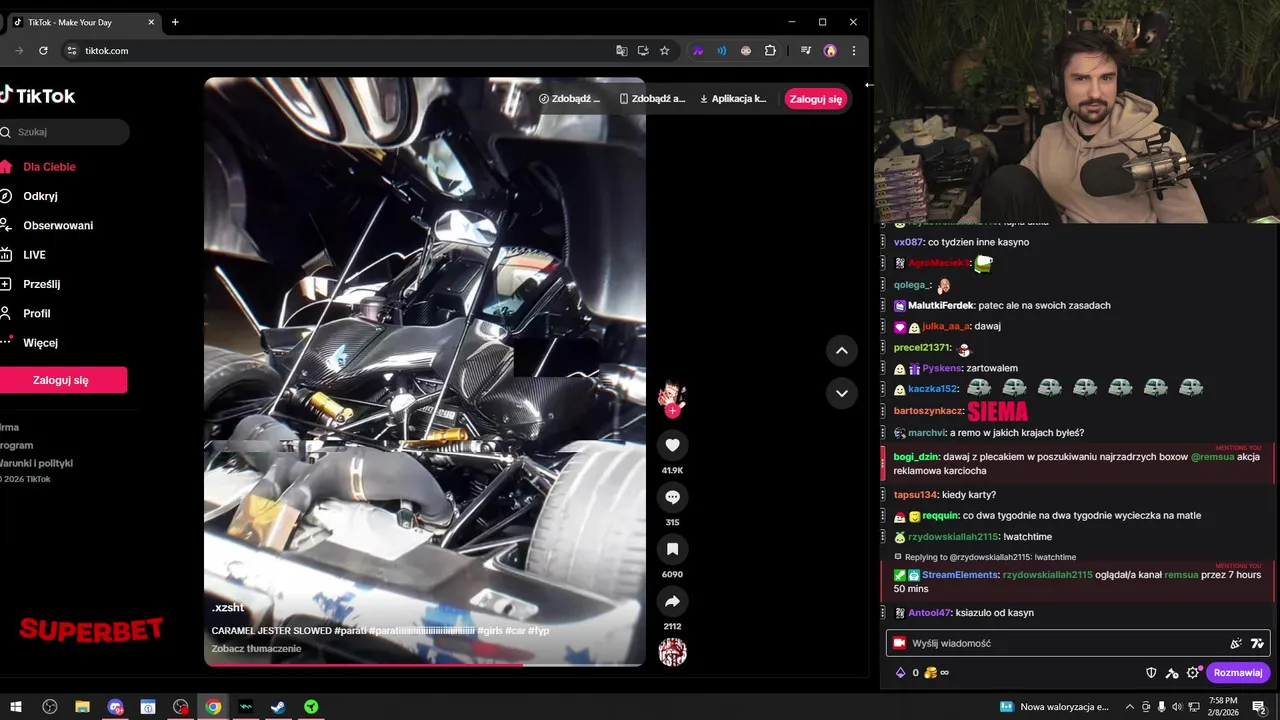The width and height of the screenshot is (1280, 720).
Task: Bookmark the TikTok video
Action: click(672, 549)
